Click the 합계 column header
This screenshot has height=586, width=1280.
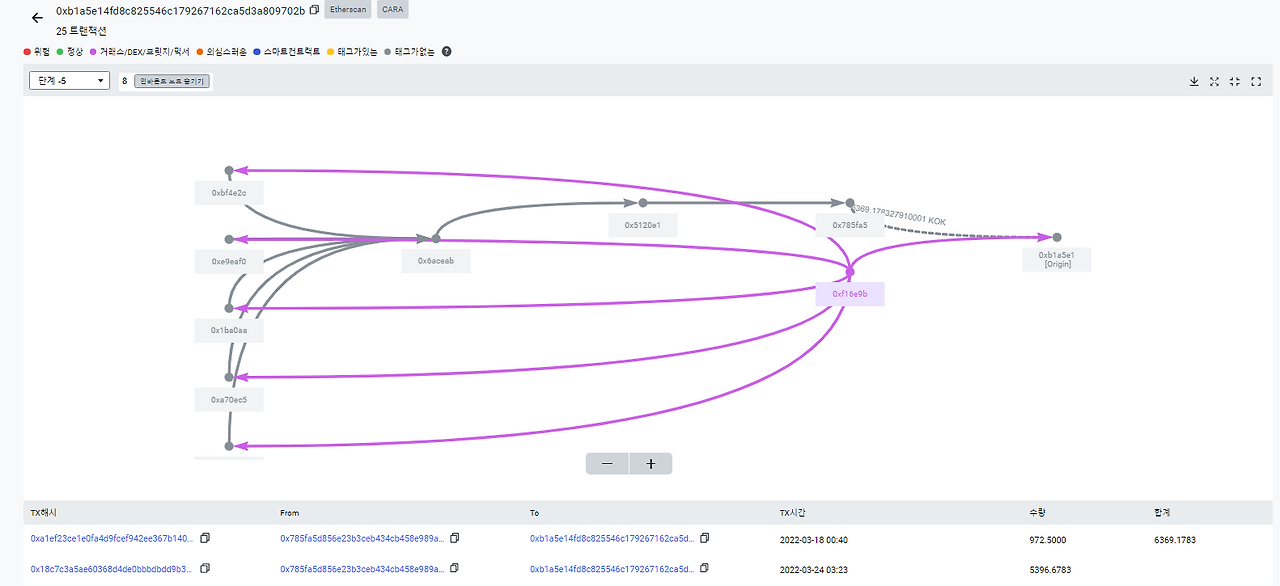1162,512
